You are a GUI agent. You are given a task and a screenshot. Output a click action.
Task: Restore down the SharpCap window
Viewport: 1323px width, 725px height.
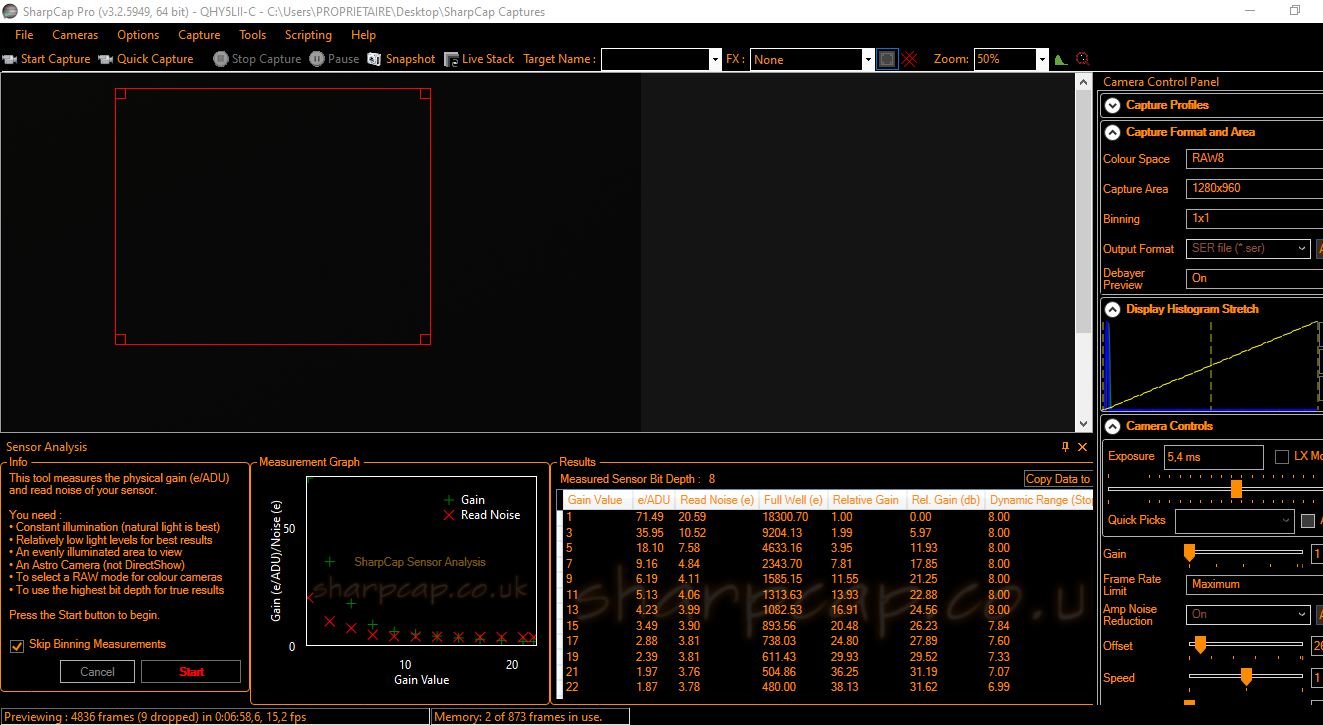click(x=1294, y=11)
